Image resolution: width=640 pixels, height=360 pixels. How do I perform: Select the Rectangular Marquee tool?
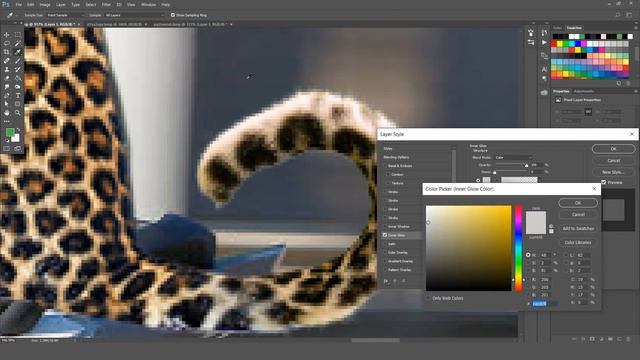(18, 35)
